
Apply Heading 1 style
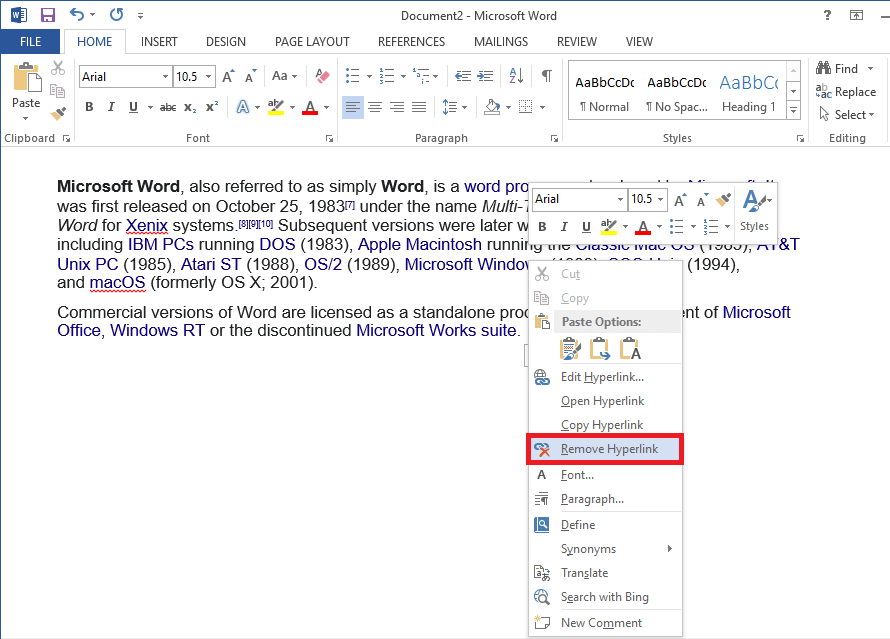coord(749,92)
